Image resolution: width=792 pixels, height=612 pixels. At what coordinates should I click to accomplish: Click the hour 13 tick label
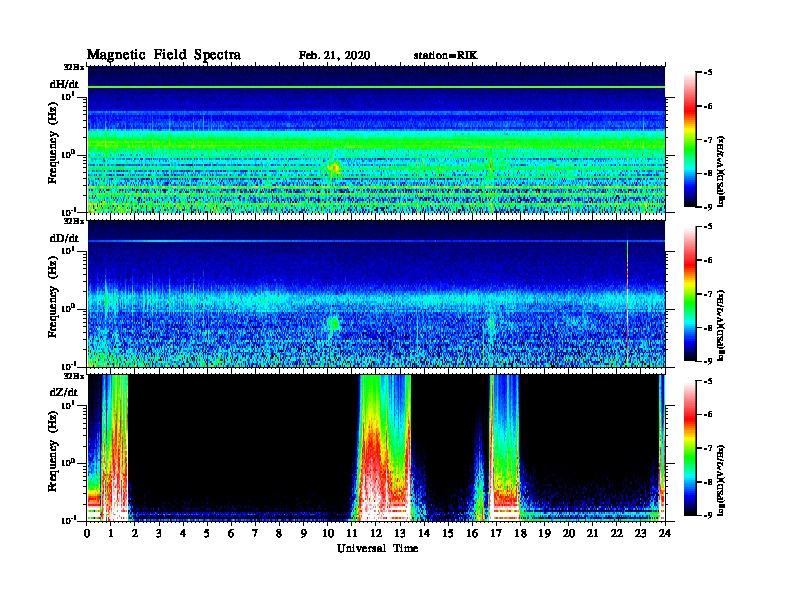click(400, 533)
